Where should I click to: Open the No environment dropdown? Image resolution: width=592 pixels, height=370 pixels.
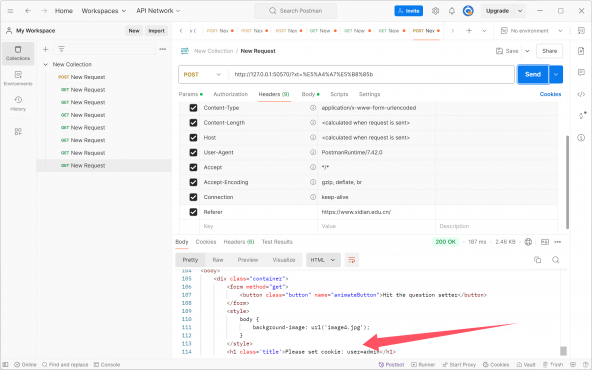pos(532,31)
